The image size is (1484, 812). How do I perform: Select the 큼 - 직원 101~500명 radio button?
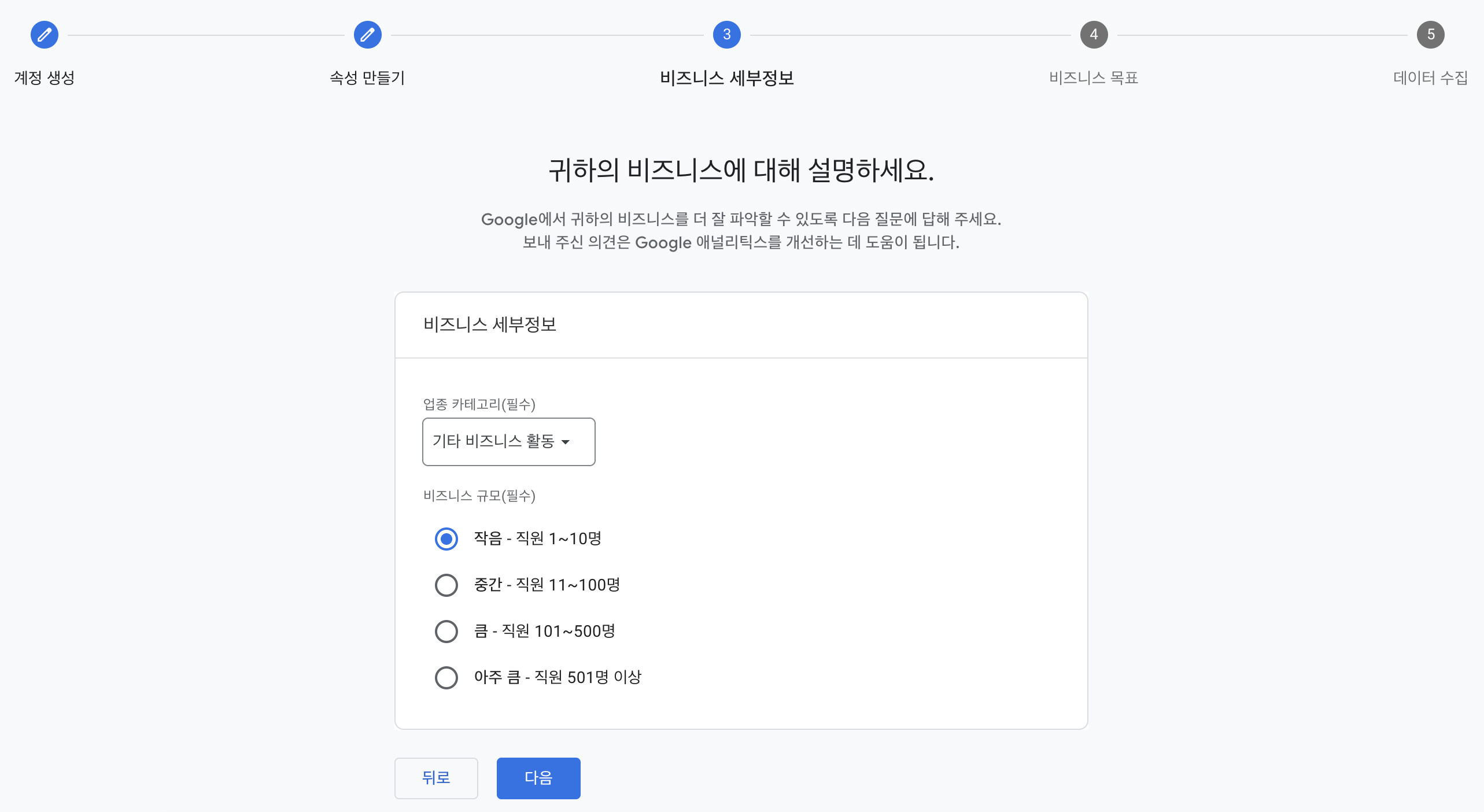pyautogui.click(x=446, y=631)
